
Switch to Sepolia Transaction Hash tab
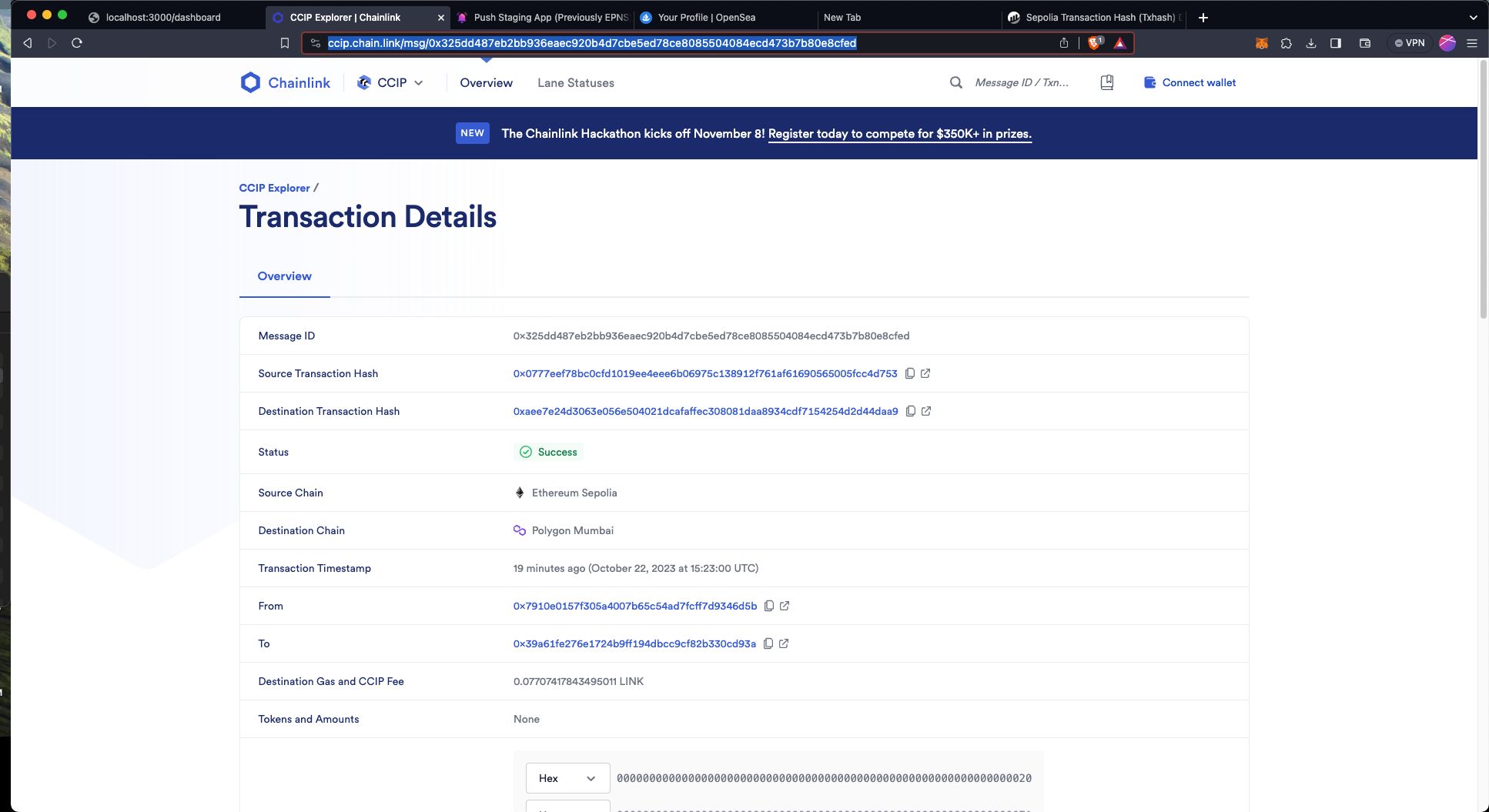click(1093, 17)
